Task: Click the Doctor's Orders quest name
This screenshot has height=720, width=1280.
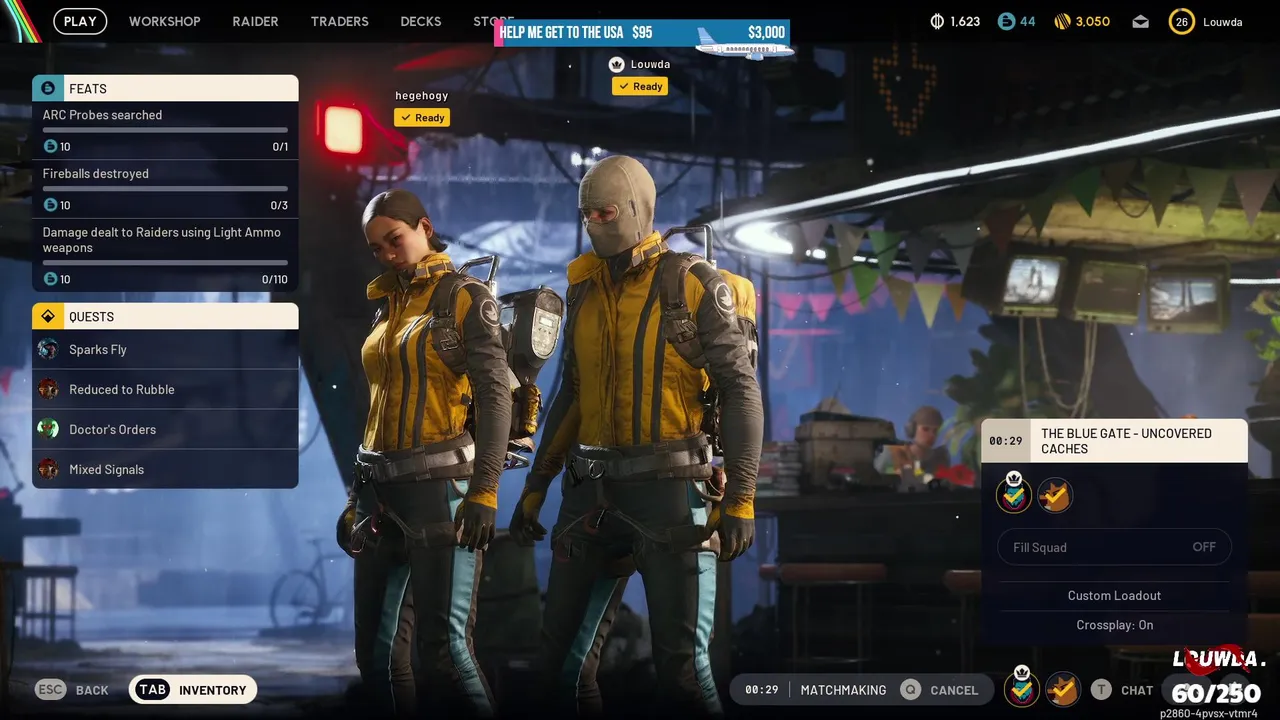Action: click(x=112, y=429)
